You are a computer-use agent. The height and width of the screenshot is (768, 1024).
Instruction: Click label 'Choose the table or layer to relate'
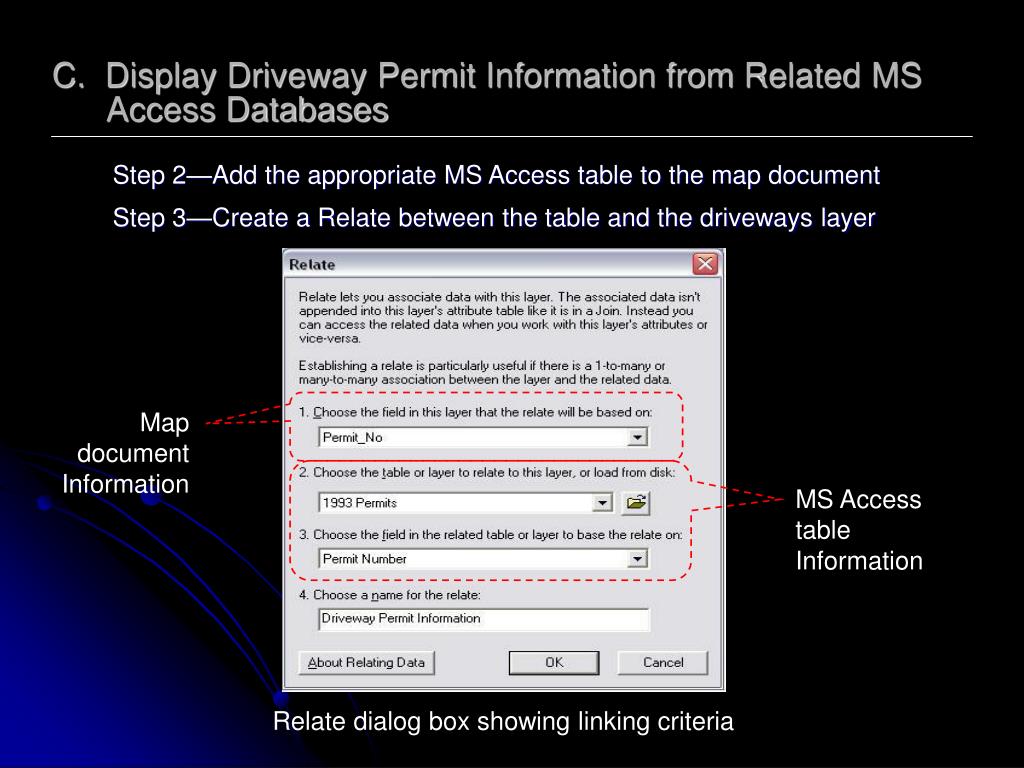(x=487, y=472)
